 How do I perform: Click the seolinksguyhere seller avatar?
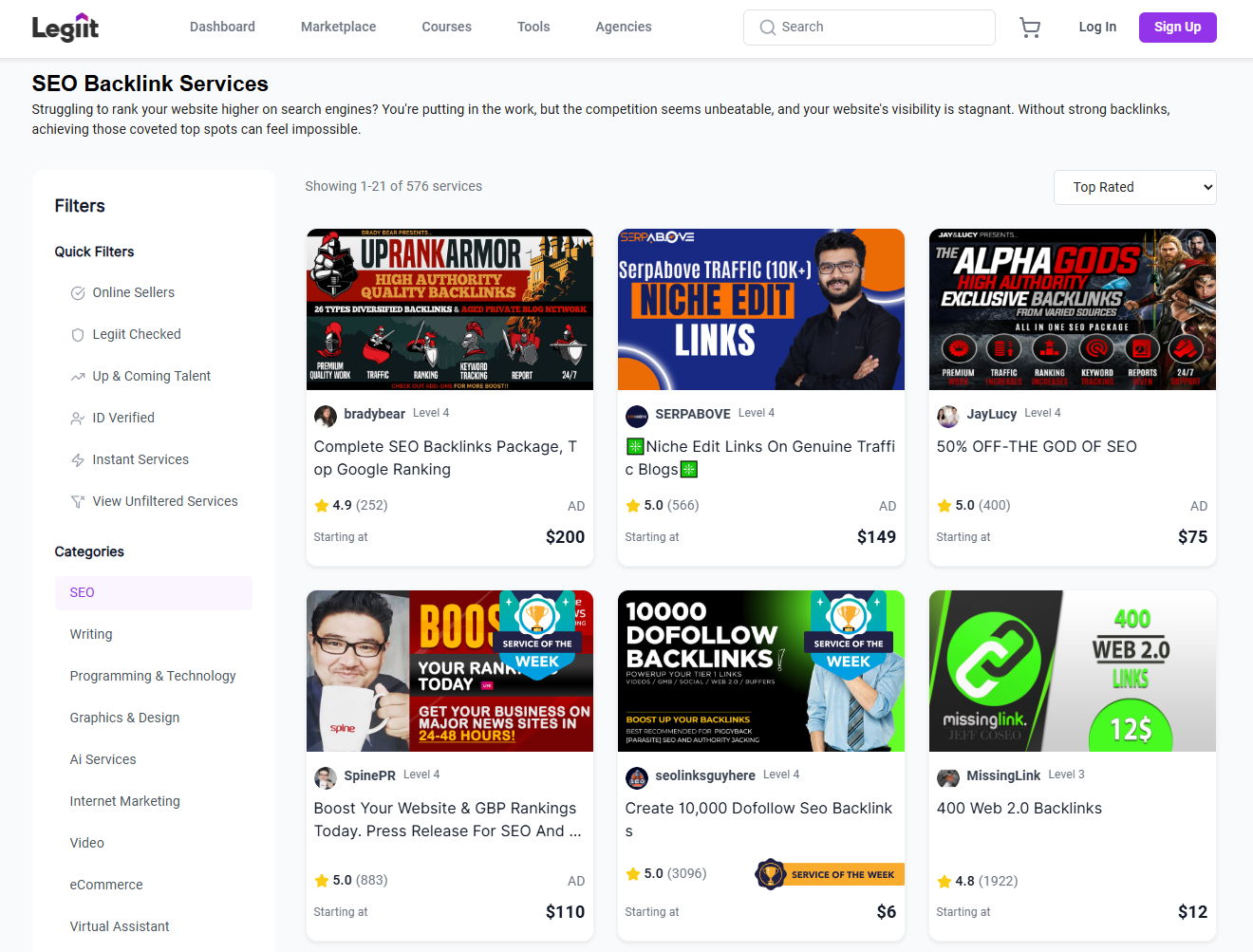coord(637,777)
